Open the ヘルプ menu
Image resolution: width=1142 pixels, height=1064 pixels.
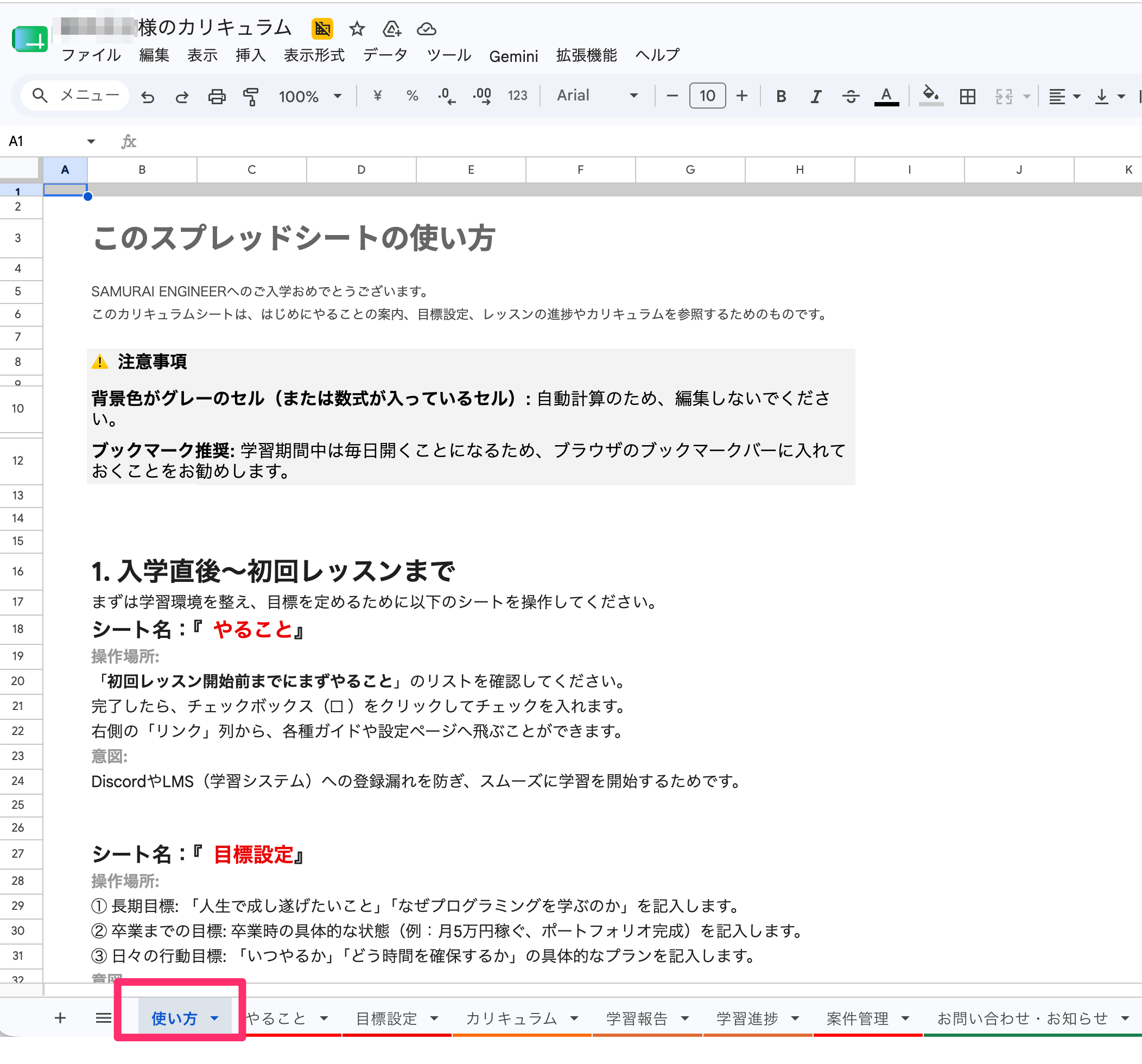(x=657, y=55)
